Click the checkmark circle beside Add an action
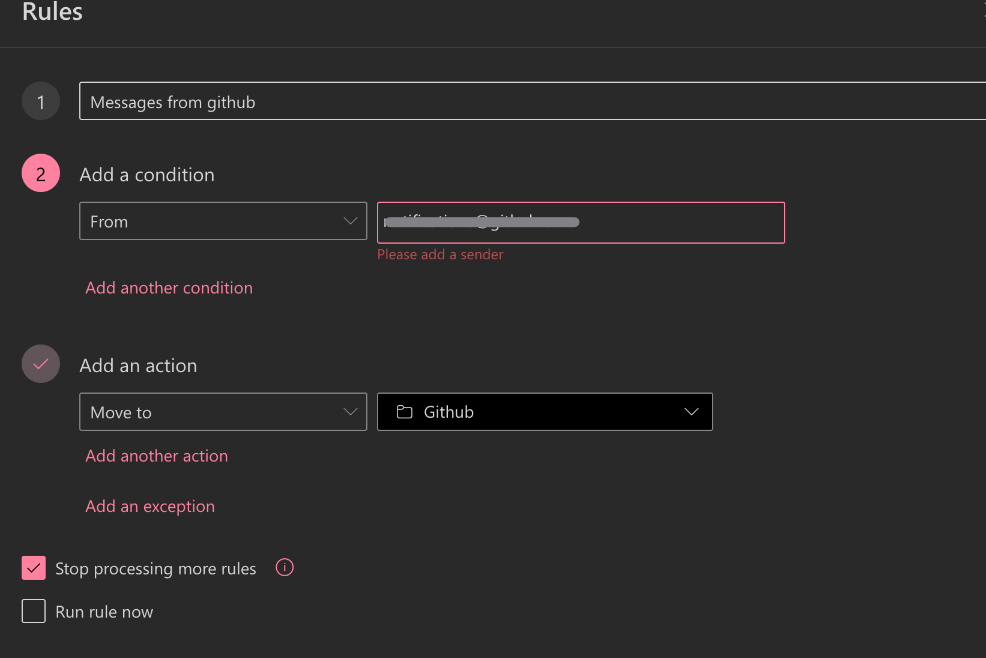 point(41,365)
